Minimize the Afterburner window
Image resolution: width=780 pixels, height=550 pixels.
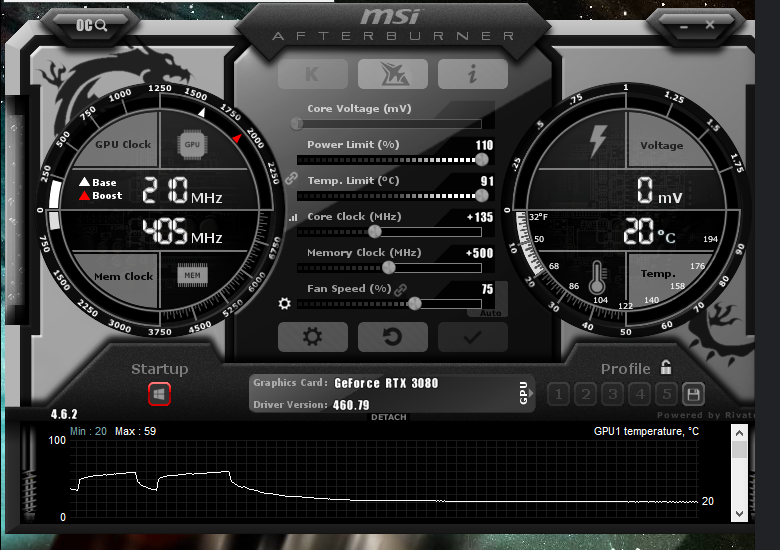[x=684, y=26]
